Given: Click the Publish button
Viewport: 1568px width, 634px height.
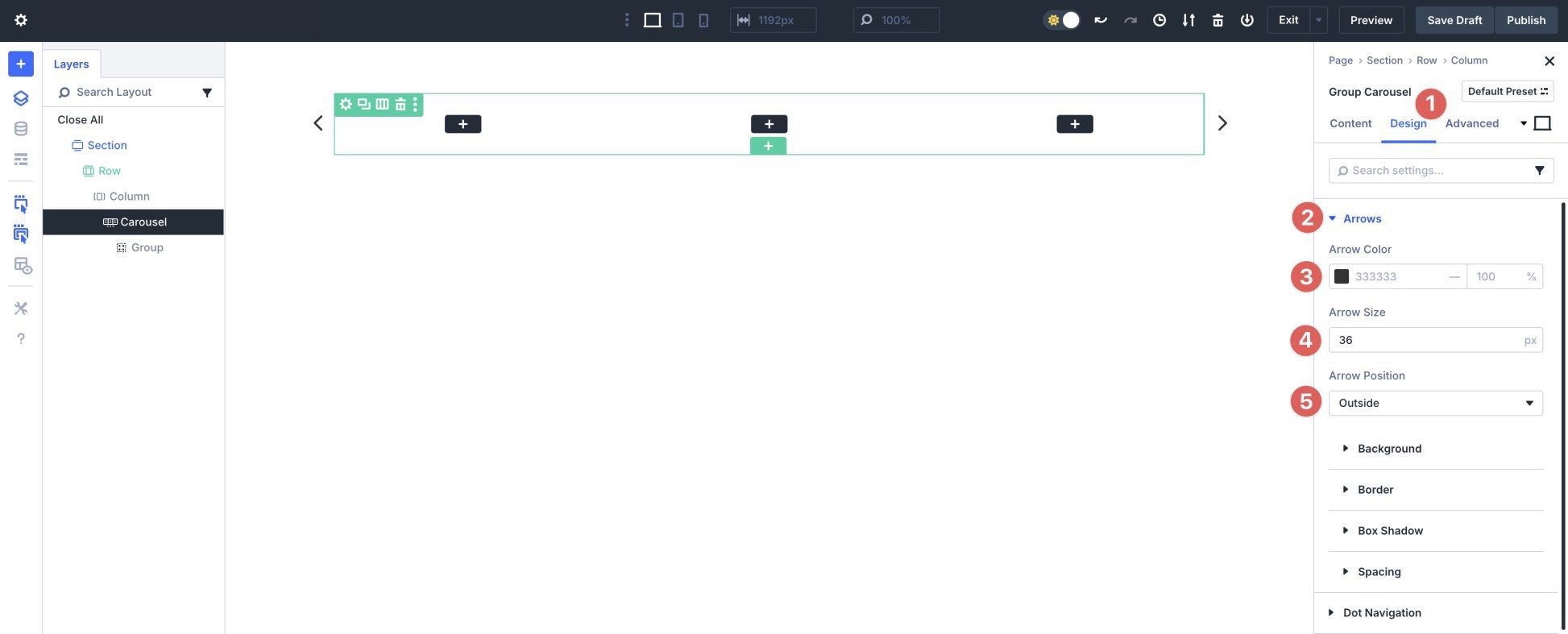Looking at the screenshot, I should pyautogui.click(x=1526, y=20).
